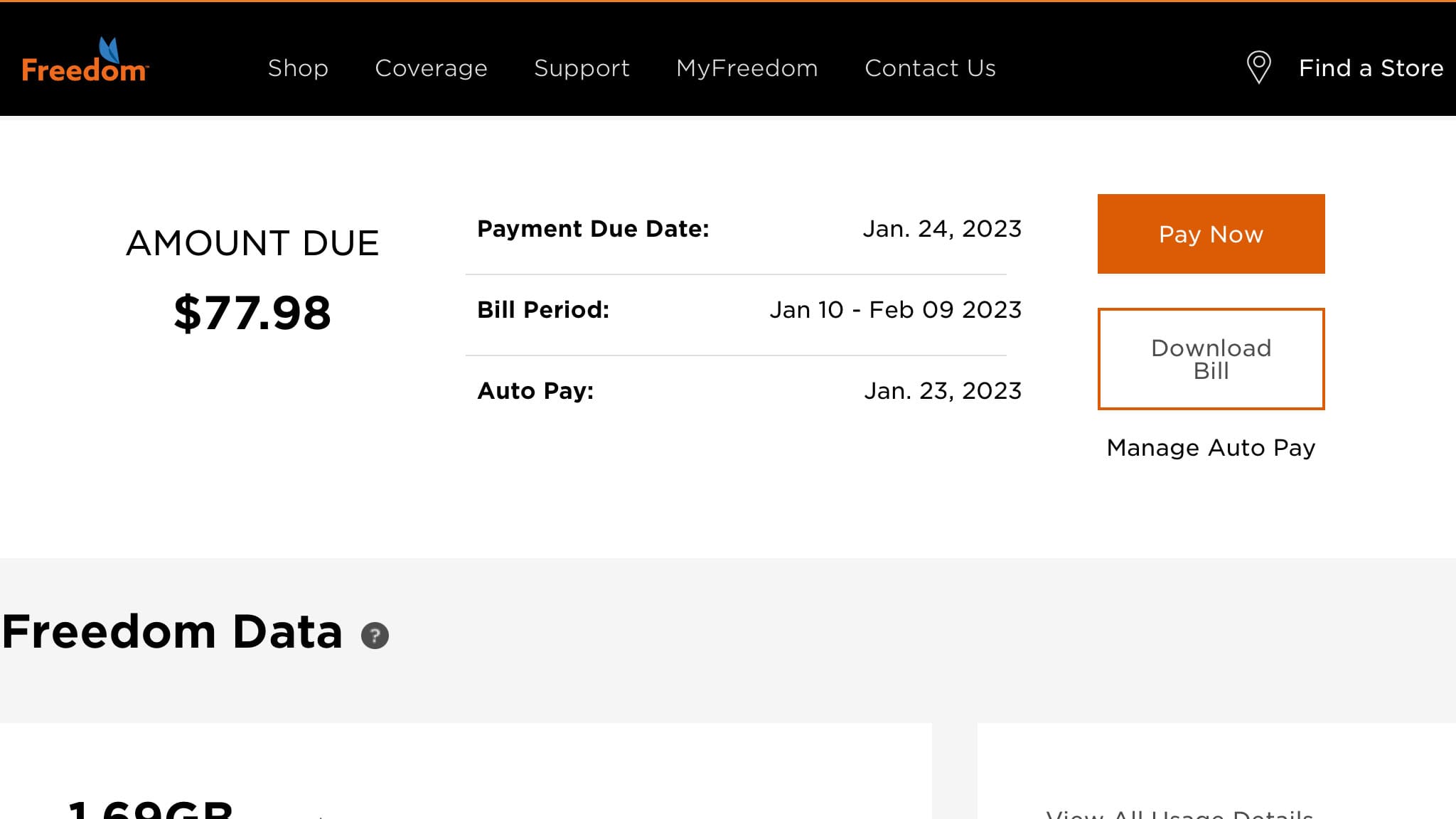
Task: Open the Shop menu
Action: 298,68
